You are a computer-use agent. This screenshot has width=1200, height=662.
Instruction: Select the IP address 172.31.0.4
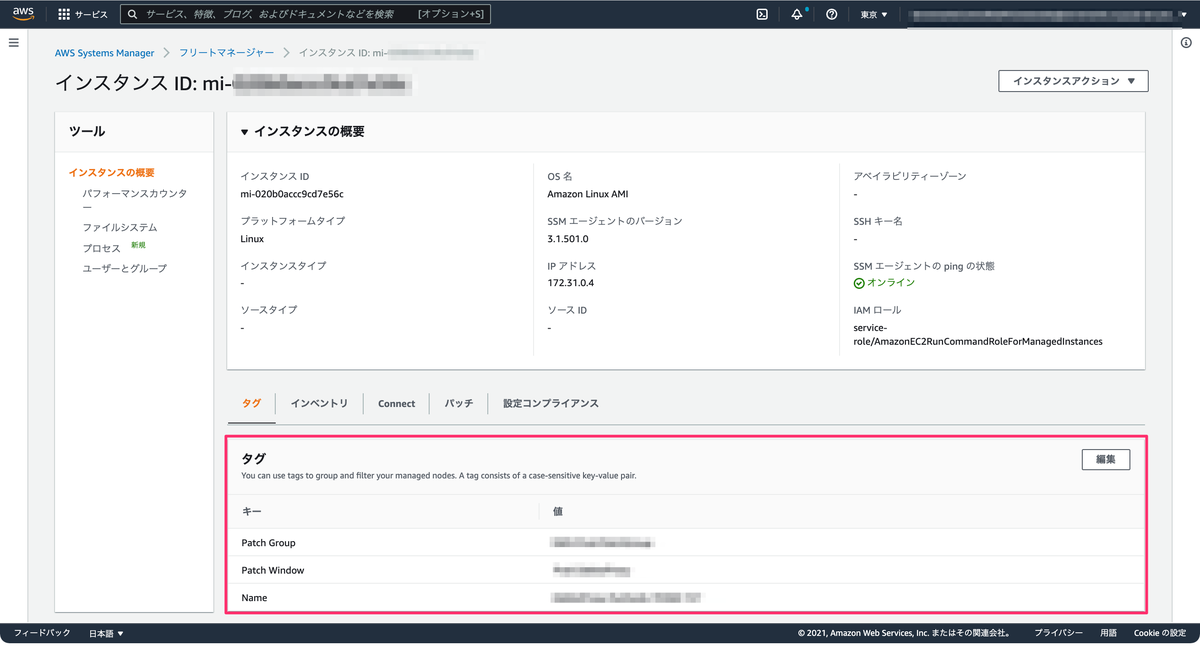coord(569,283)
